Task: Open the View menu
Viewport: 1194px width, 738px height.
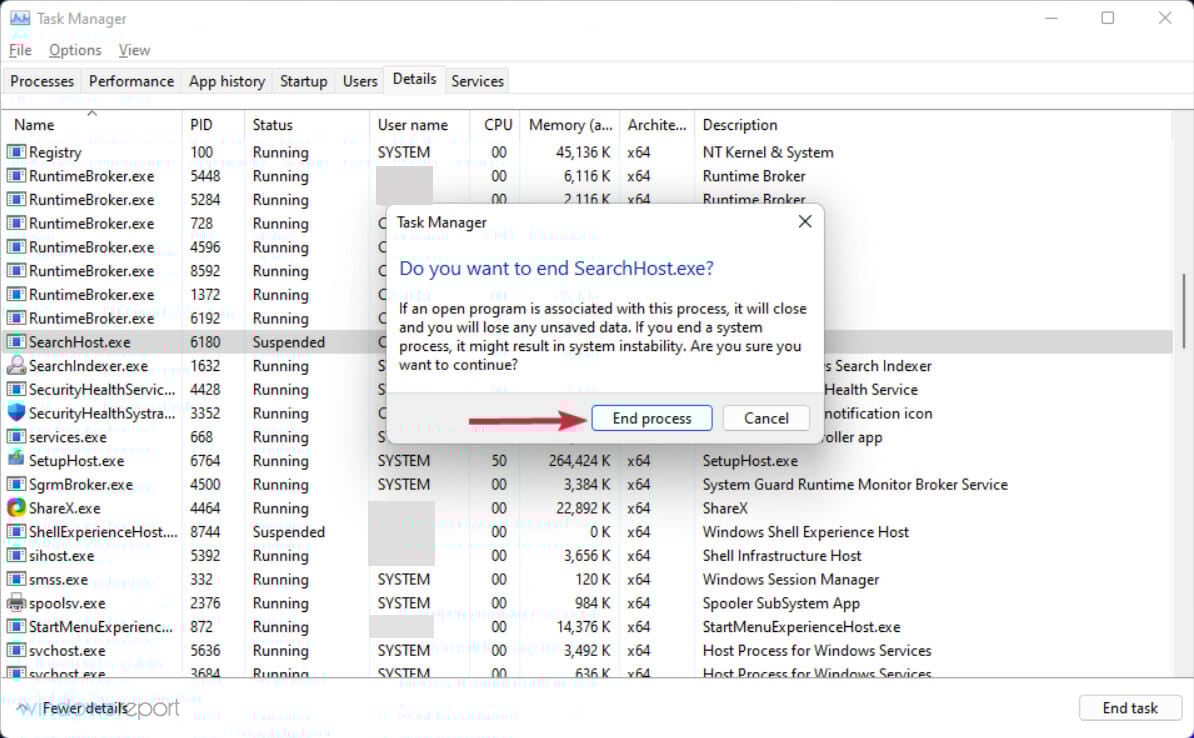Action: pos(134,49)
